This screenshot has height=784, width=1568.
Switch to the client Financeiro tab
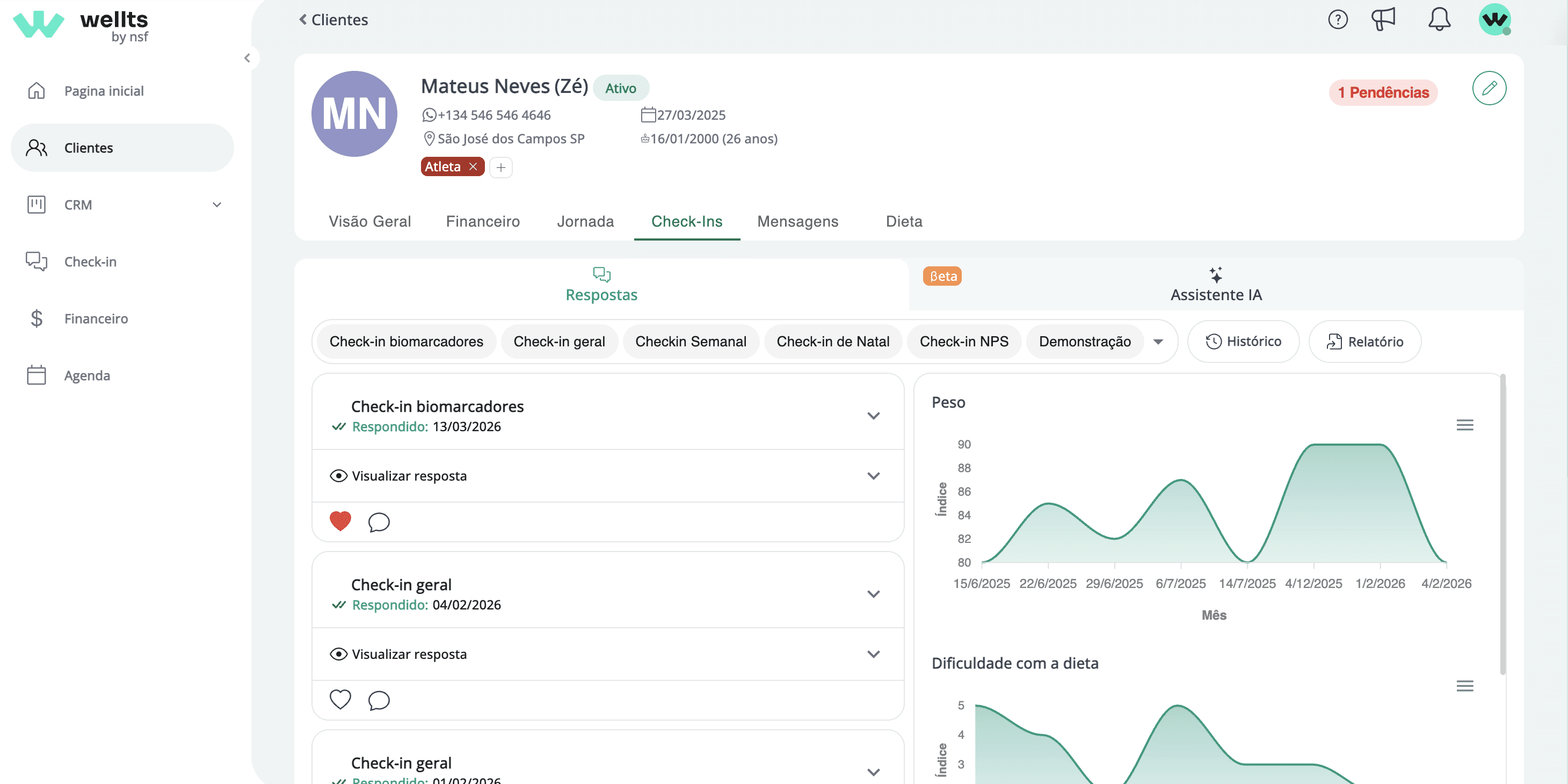483,222
